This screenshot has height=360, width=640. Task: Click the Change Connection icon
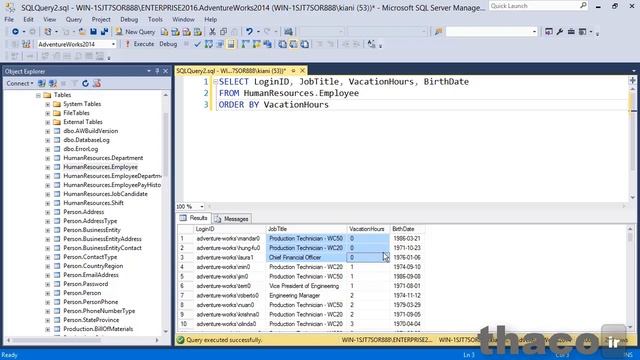tap(26, 44)
